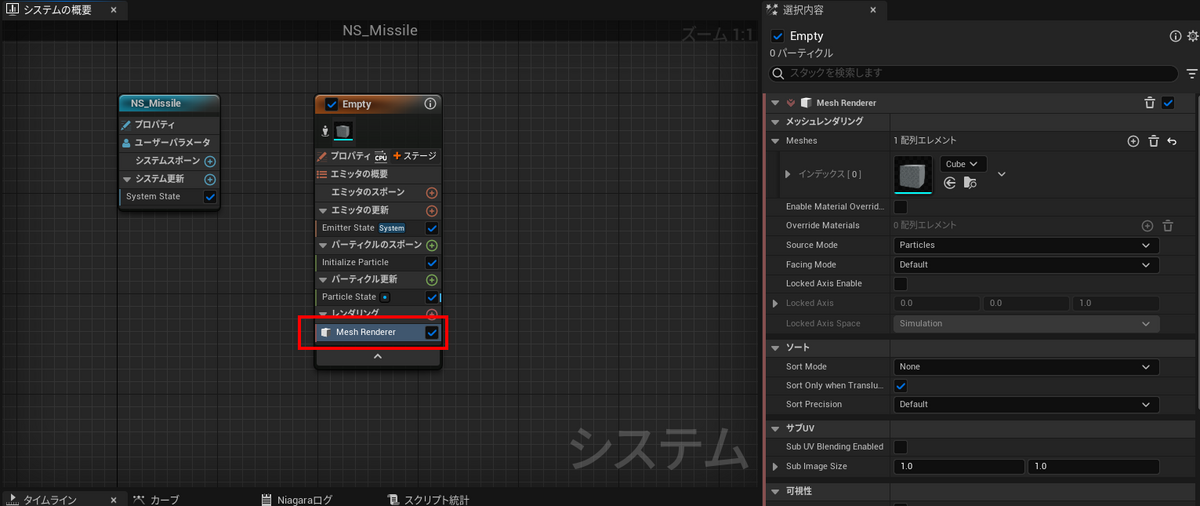Image resolution: width=1200 pixels, height=506 pixels.
Task: Enable Locked Axis Enable checkbox
Action: 900,284
